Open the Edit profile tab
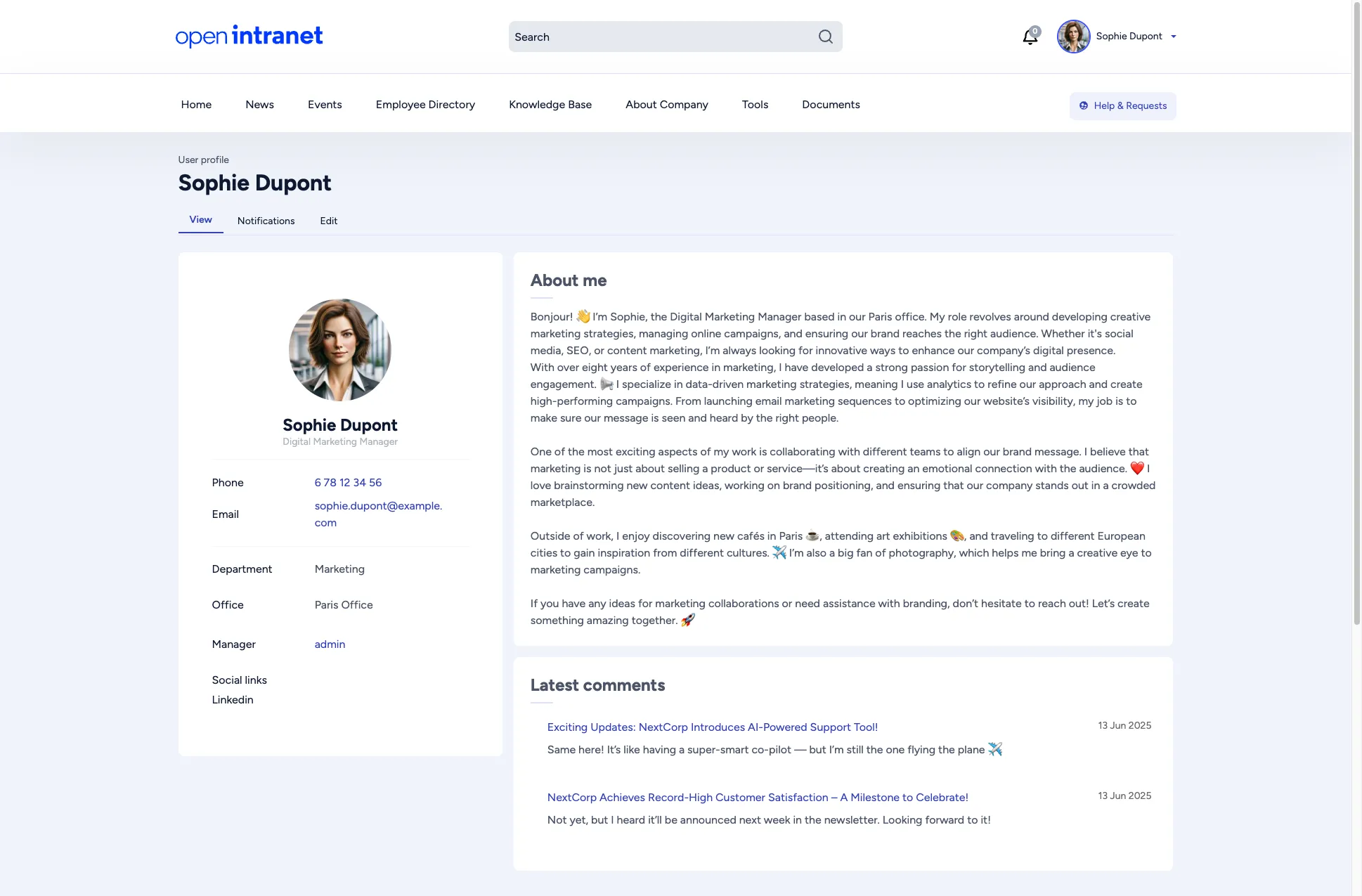 pyautogui.click(x=328, y=221)
